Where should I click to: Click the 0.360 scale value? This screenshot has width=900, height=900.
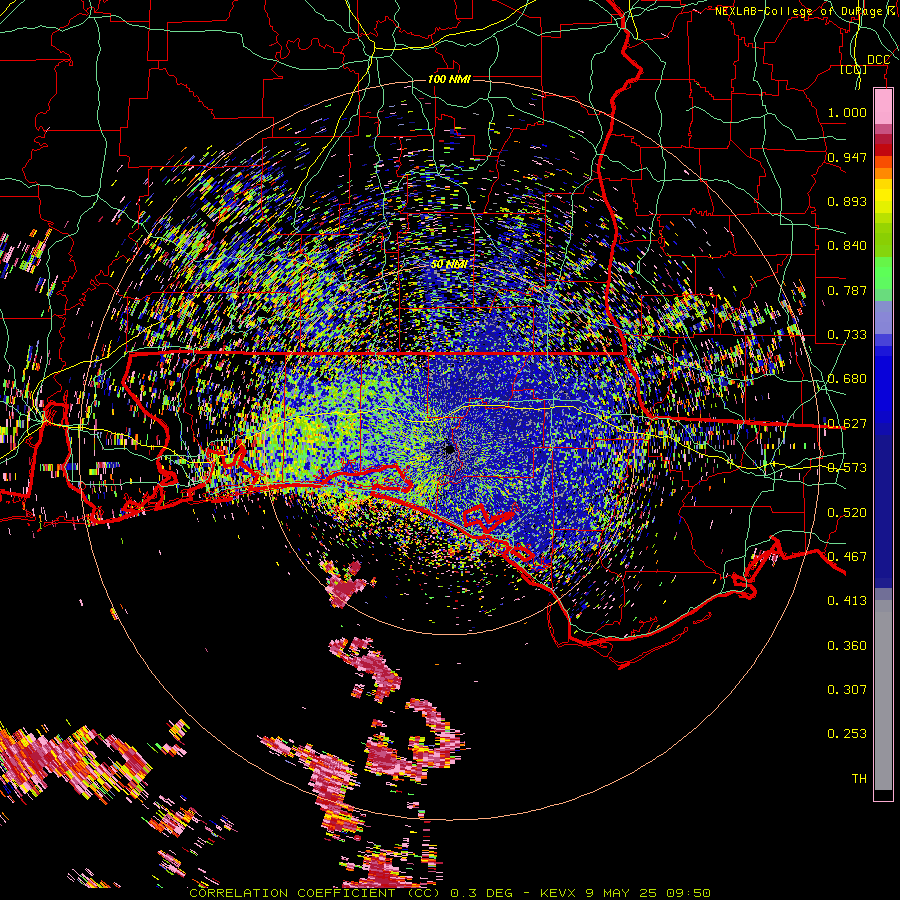click(x=847, y=646)
